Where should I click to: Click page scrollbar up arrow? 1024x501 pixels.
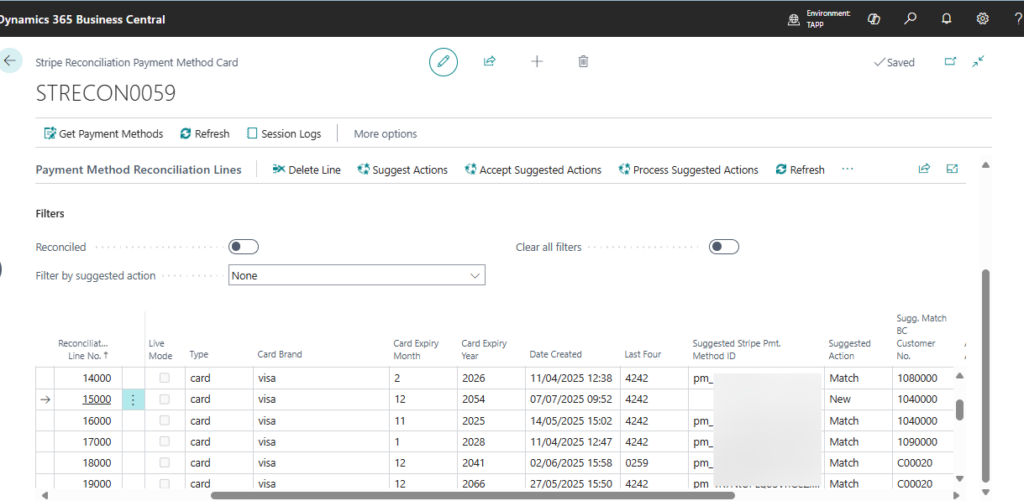click(986, 164)
